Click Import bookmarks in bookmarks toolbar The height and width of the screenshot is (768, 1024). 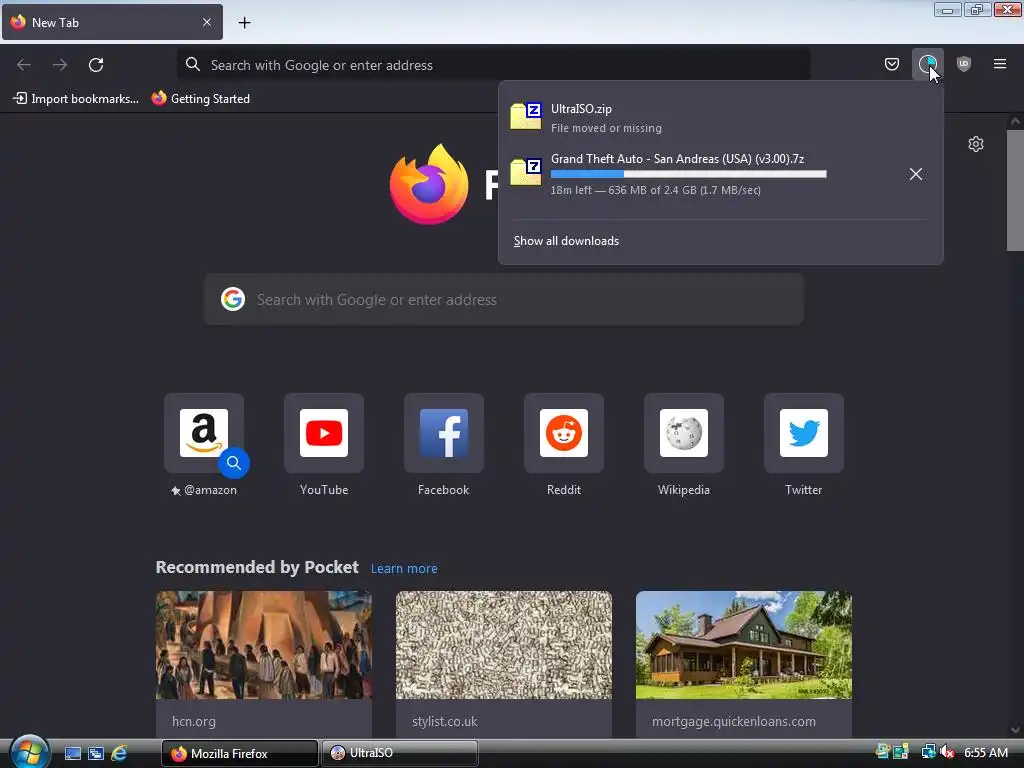76,99
